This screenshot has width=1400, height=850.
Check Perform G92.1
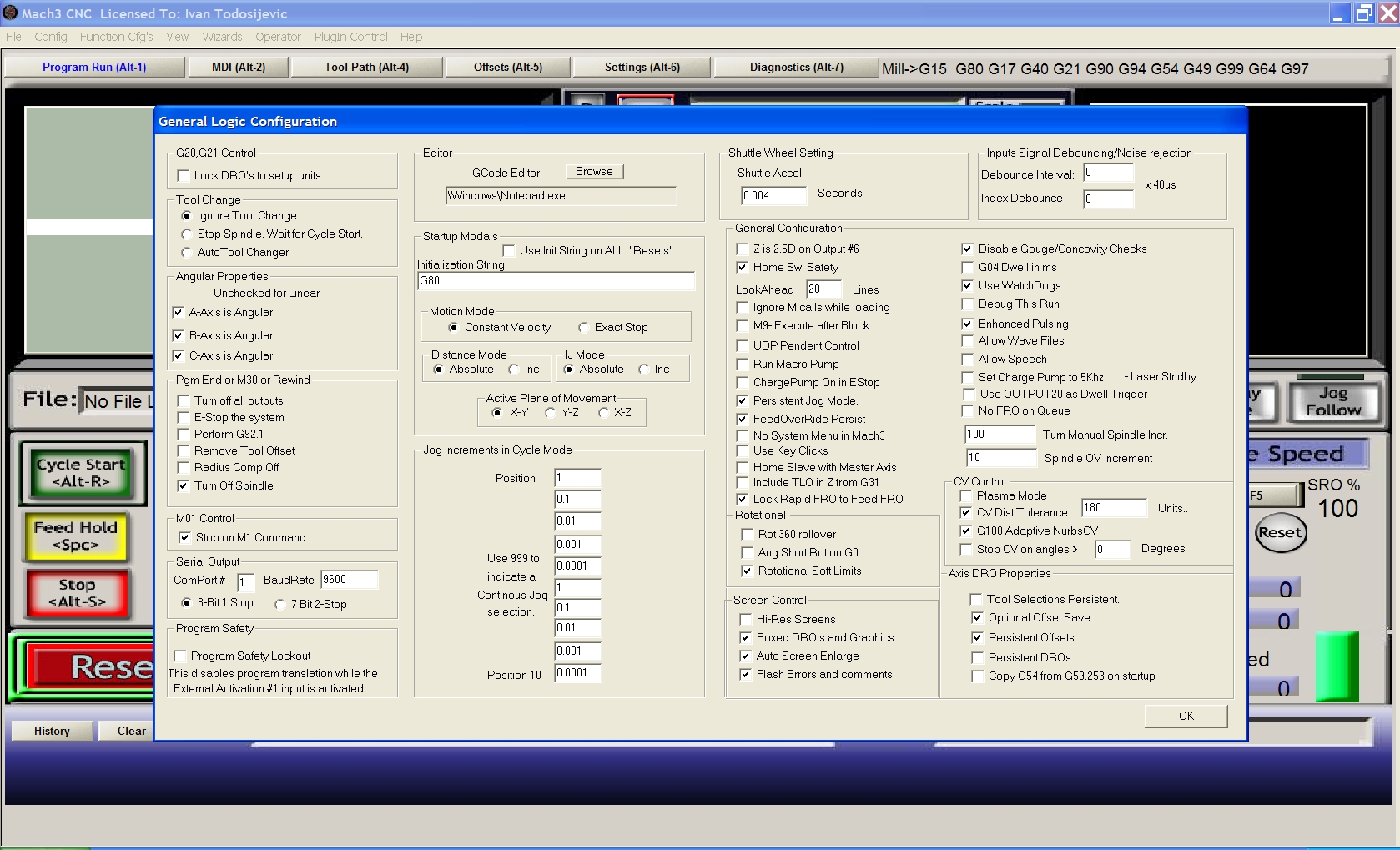pyautogui.click(x=184, y=435)
